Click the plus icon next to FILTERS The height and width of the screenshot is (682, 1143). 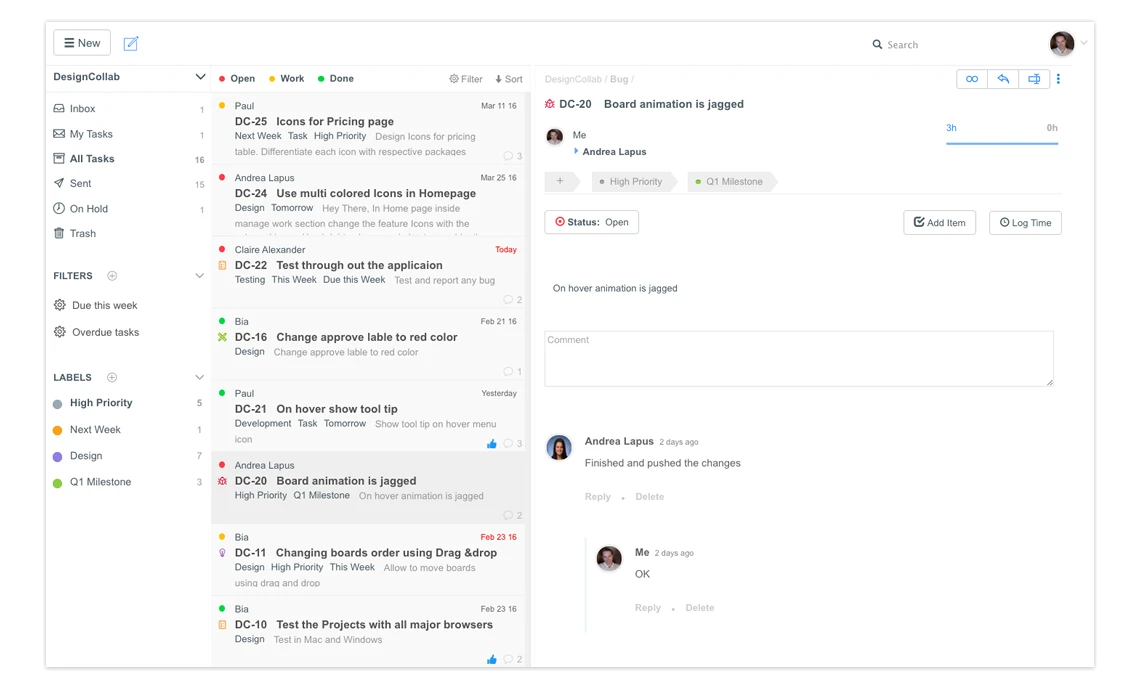tap(112, 276)
